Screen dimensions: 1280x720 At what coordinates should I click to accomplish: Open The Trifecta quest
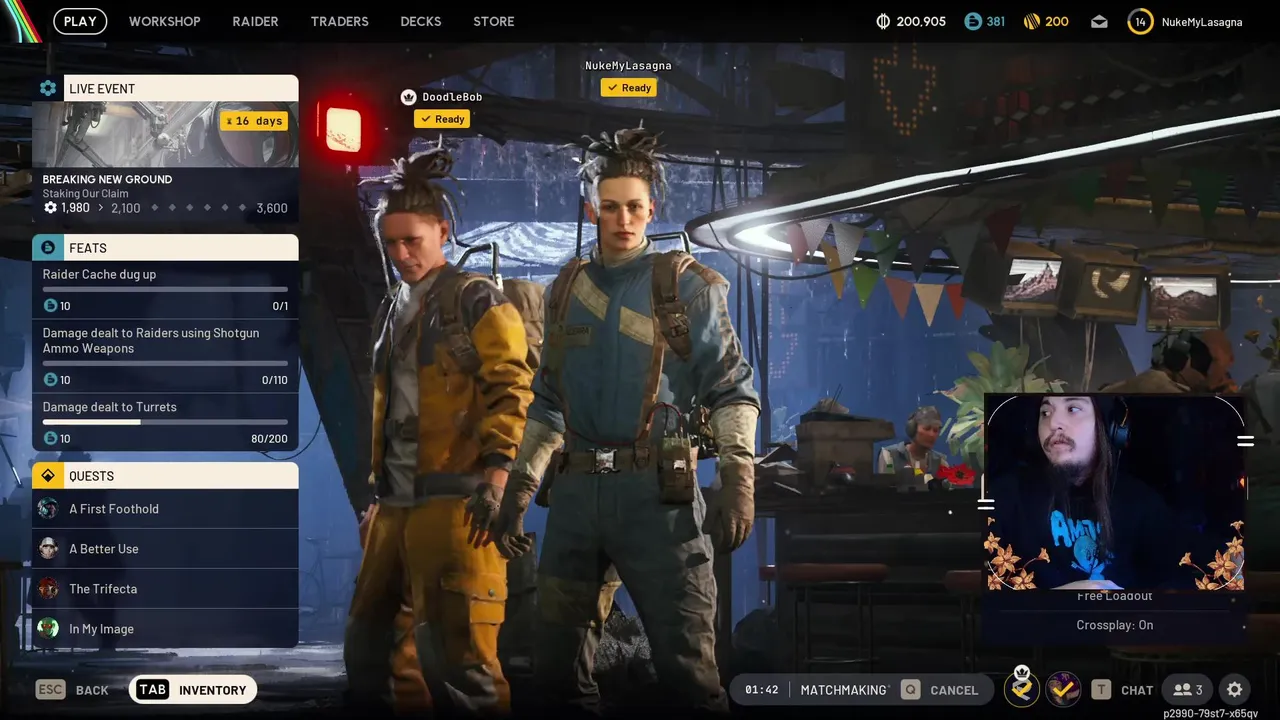(x=165, y=589)
